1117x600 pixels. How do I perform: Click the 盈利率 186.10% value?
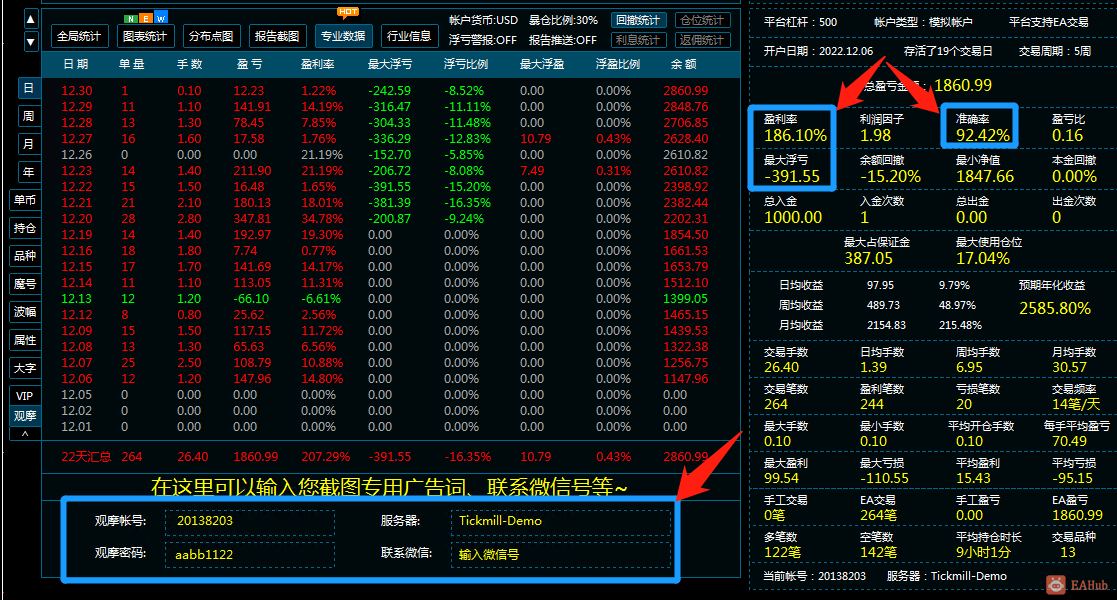[x=795, y=135]
